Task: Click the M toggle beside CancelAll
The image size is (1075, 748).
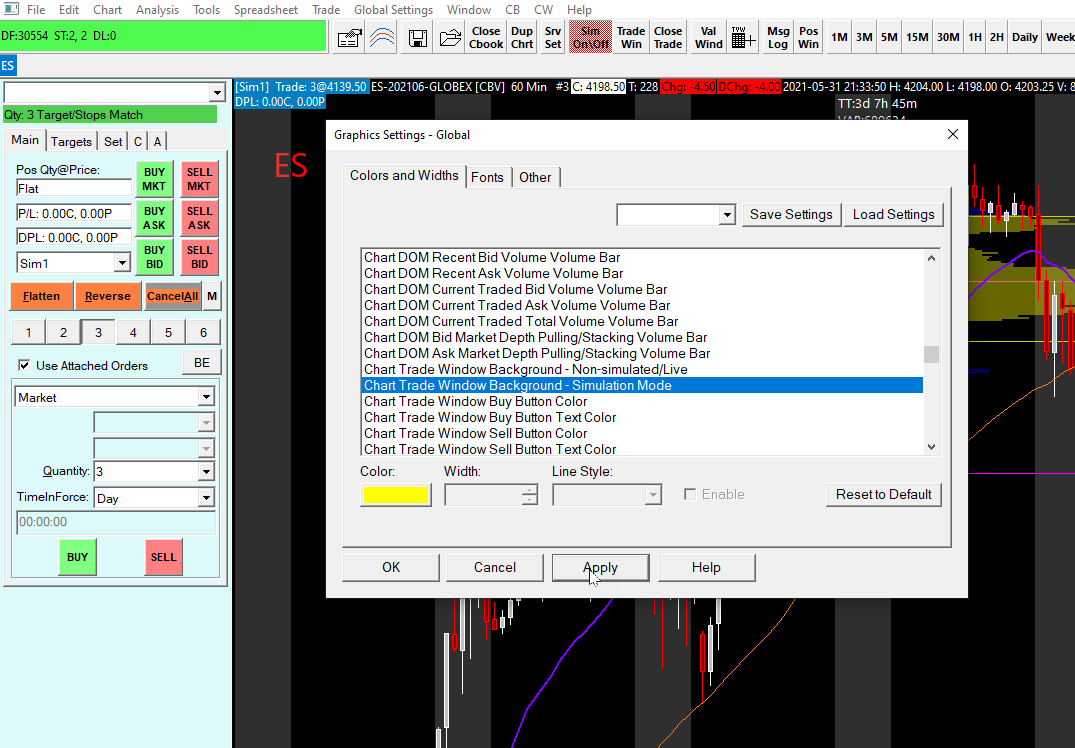Action: tap(212, 296)
